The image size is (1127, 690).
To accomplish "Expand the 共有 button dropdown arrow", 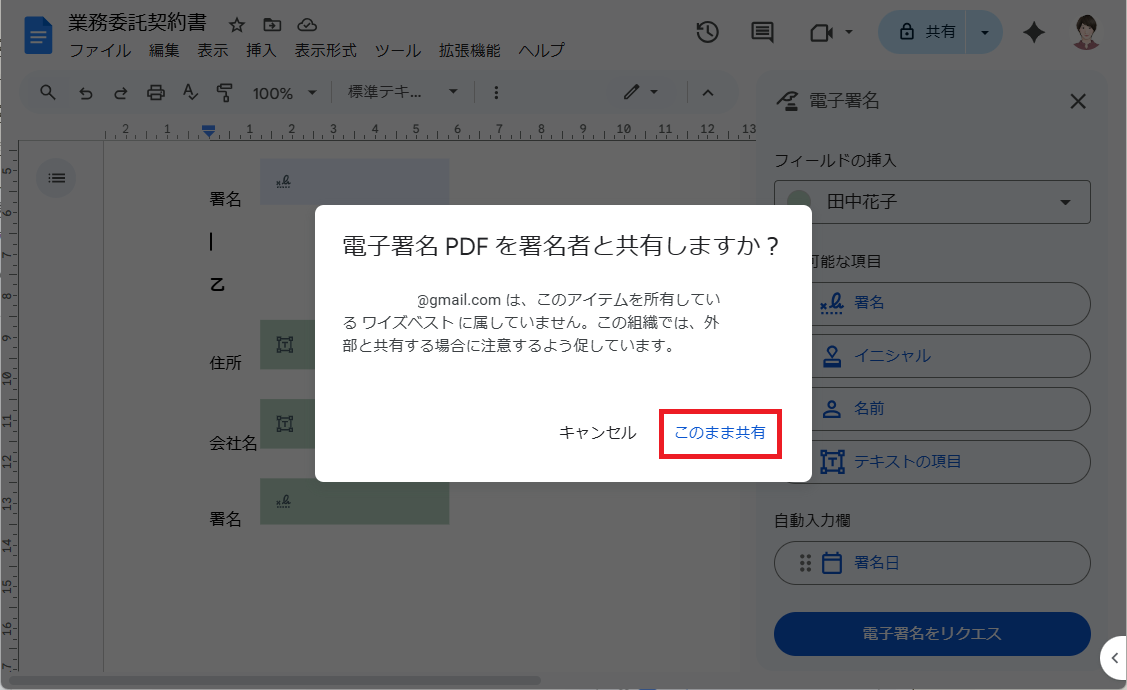I will click(x=984, y=32).
